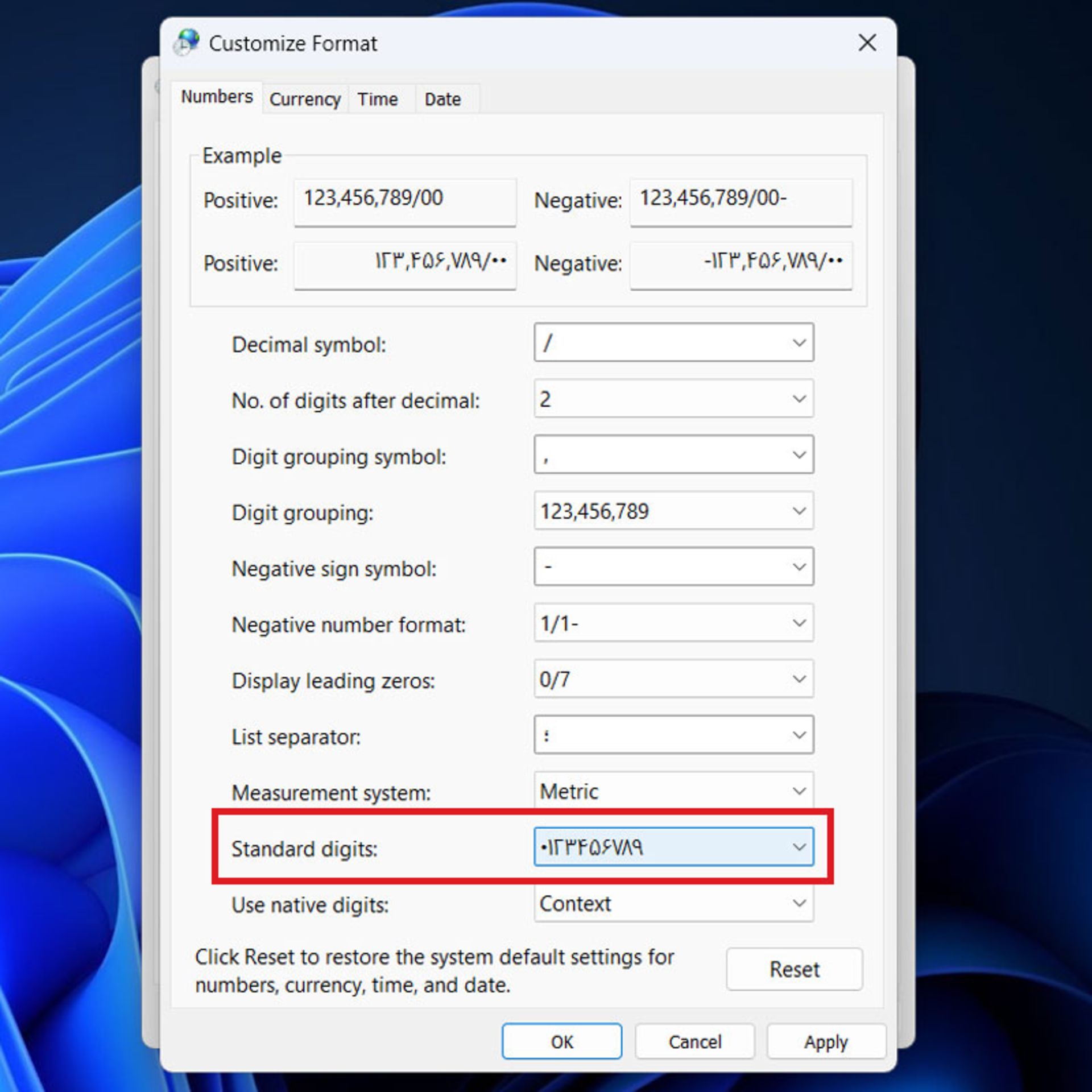Close the Customize Format dialog
Image resolution: width=1092 pixels, height=1092 pixels.
867,43
